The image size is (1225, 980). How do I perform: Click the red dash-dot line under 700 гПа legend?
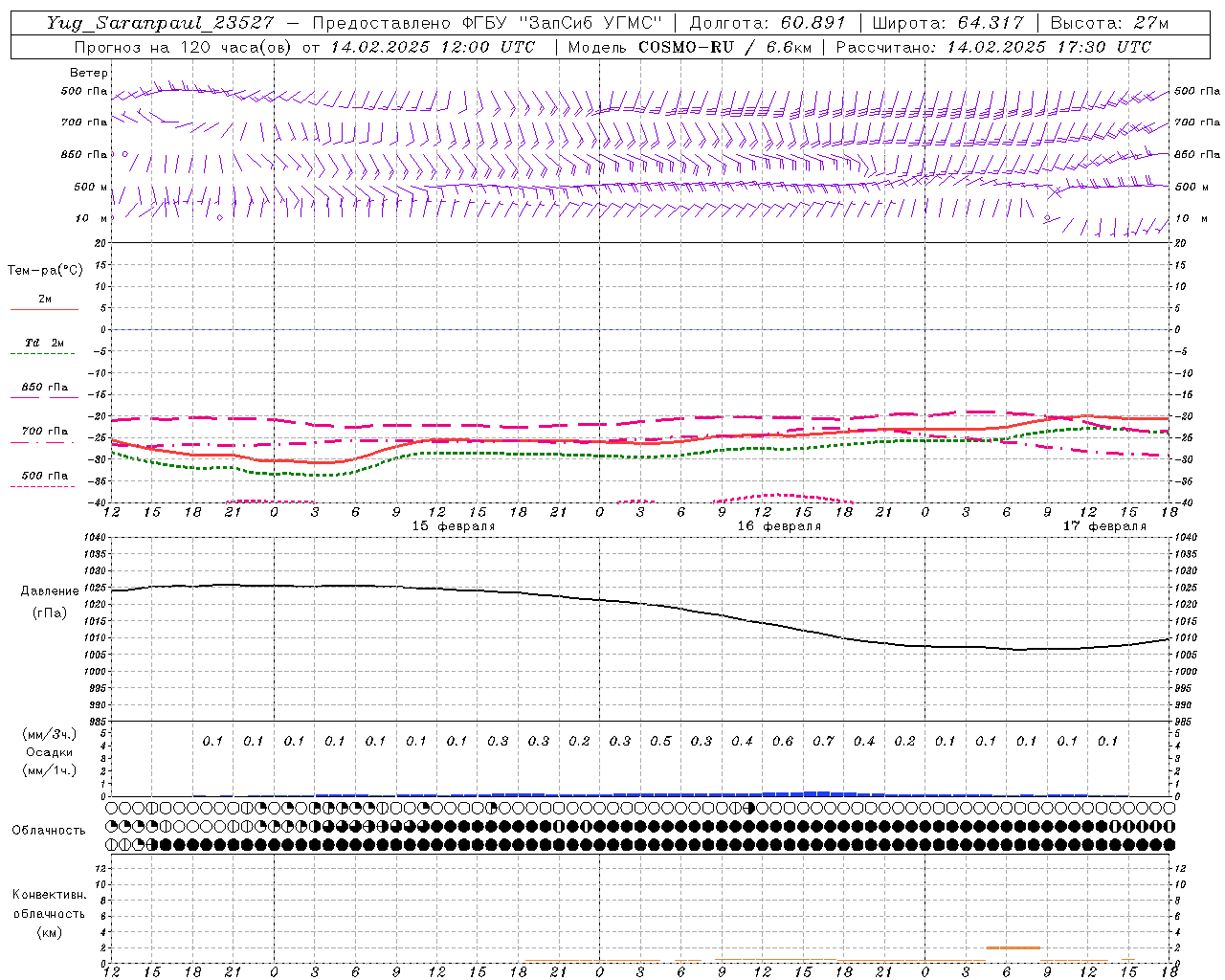42,442
